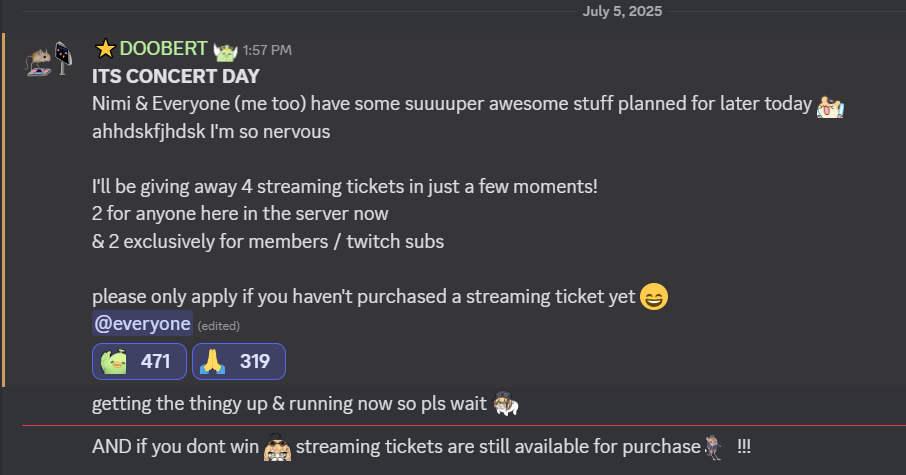Click the emoji after 'pls wait'
Screen dimensions: 906x475
[505, 404]
